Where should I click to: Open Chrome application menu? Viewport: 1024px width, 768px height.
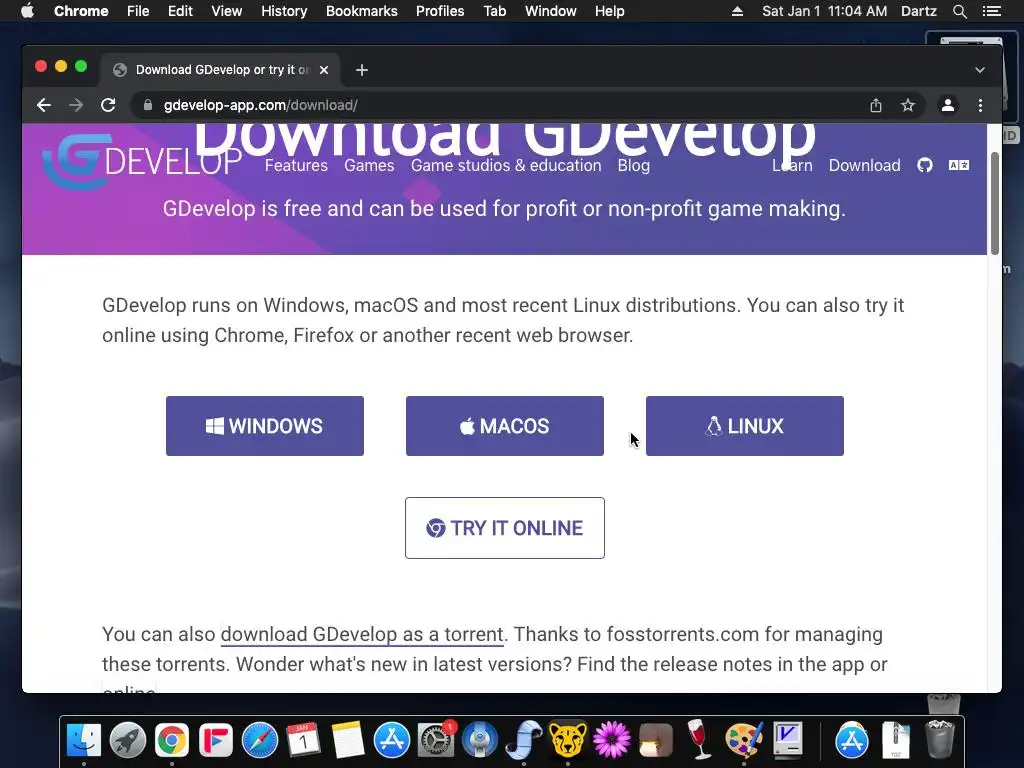pyautogui.click(x=81, y=11)
